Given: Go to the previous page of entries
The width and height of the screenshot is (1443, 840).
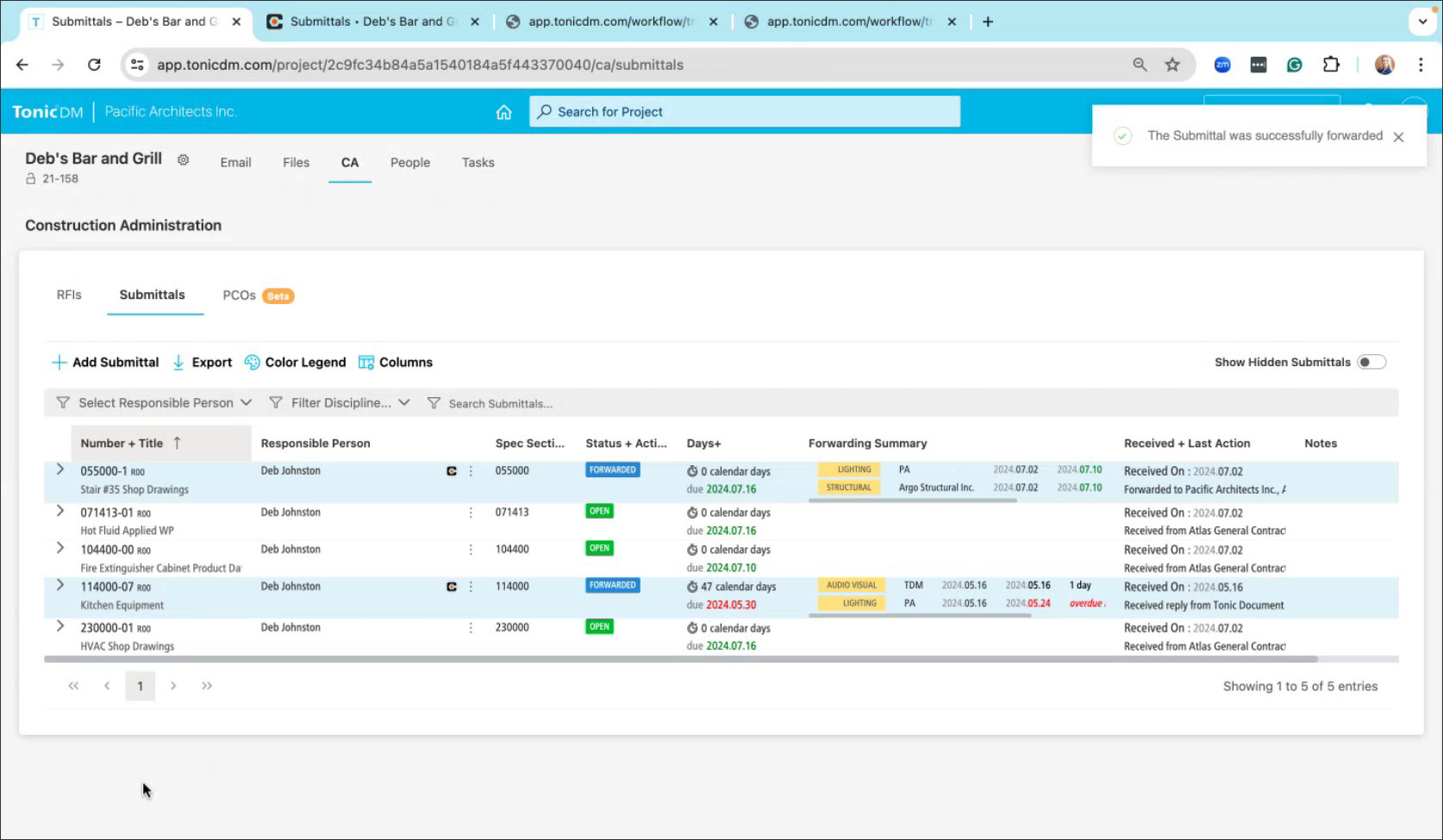Looking at the screenshot, I should tap(107, 686).
